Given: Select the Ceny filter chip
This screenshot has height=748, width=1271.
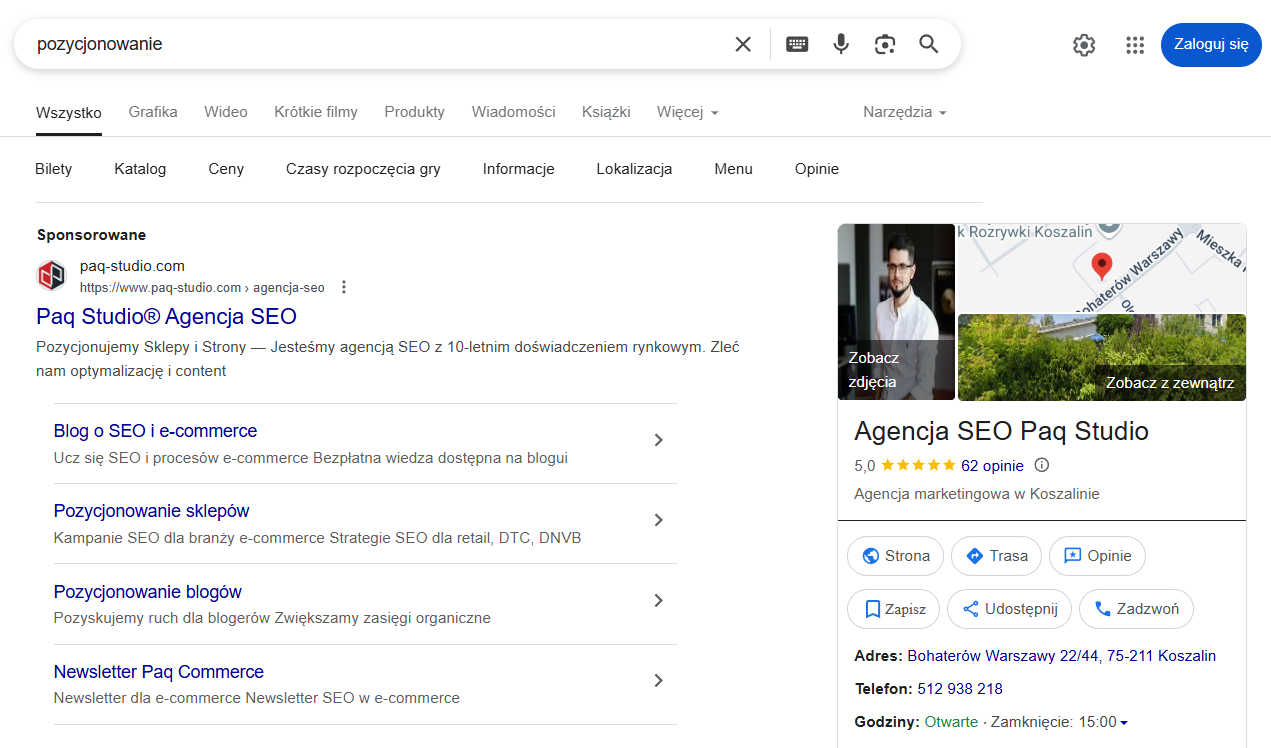Looking at the screenshot, I should [226, 169].
